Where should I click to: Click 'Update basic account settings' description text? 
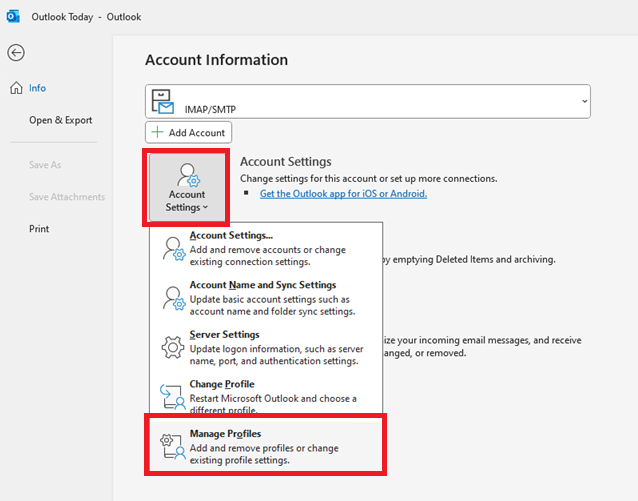[272, 305]
